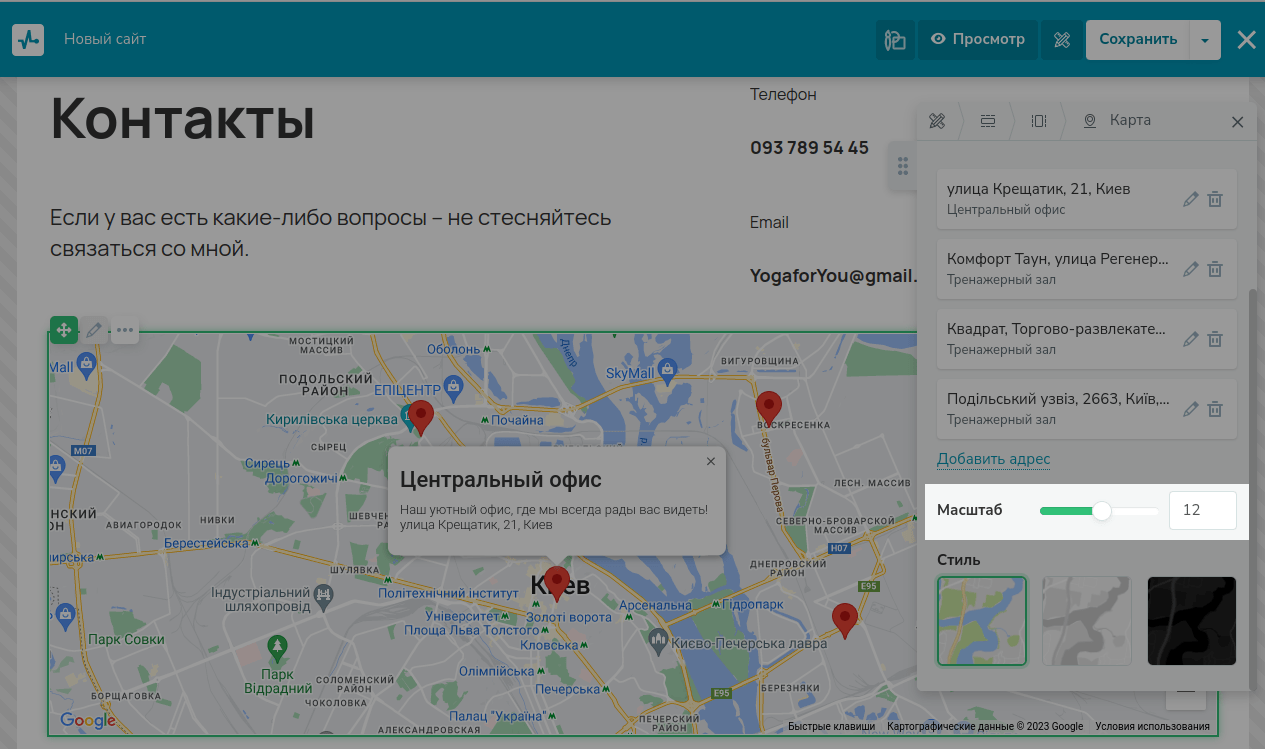
Task: Click the Добавить адрес link
Action: click(994, 459)
